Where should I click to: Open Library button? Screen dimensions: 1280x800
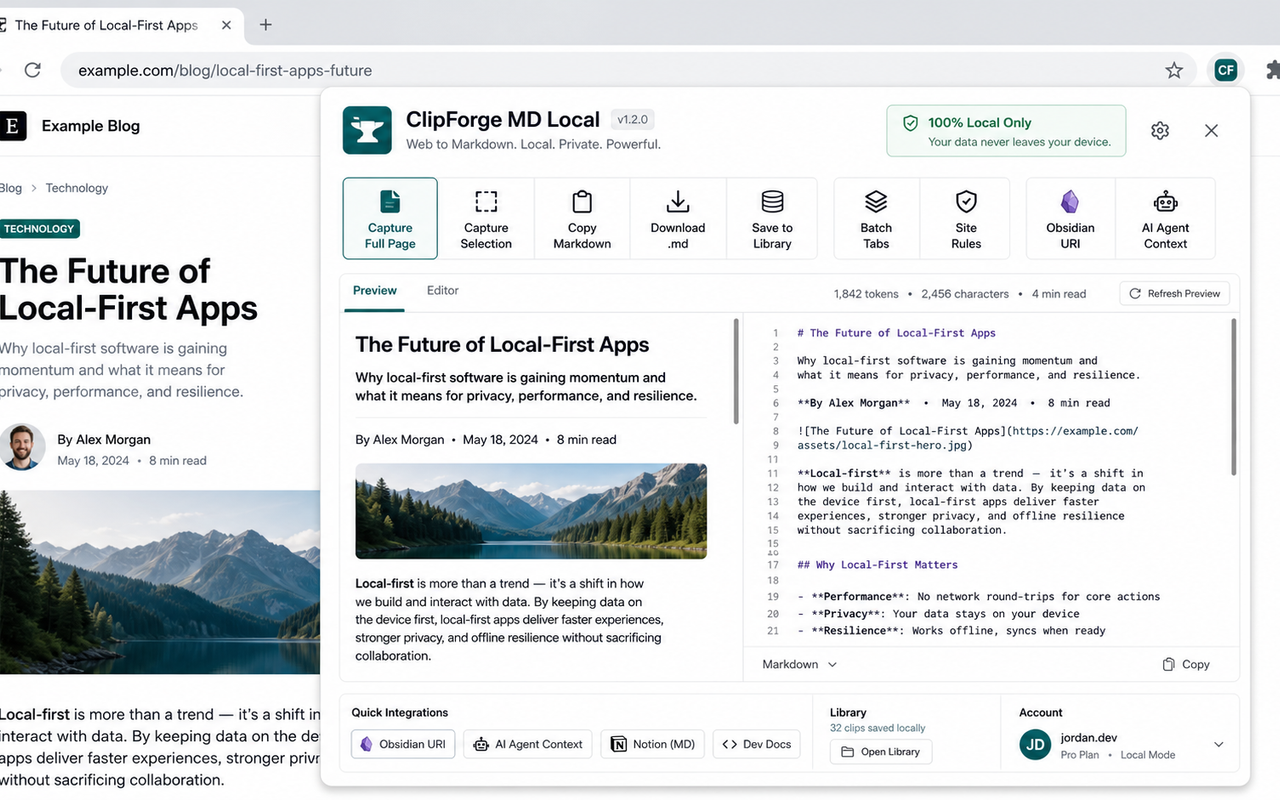click(x=880, y=752)
